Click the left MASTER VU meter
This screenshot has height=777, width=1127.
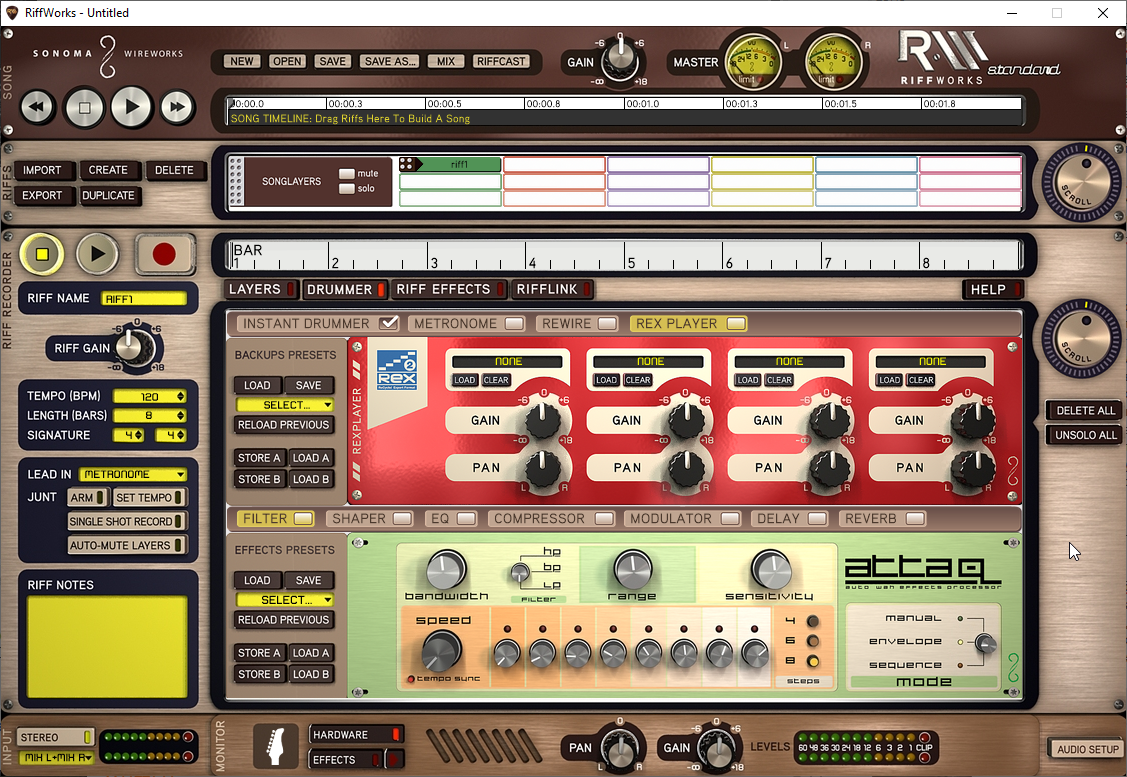click(x=753, y=63)
